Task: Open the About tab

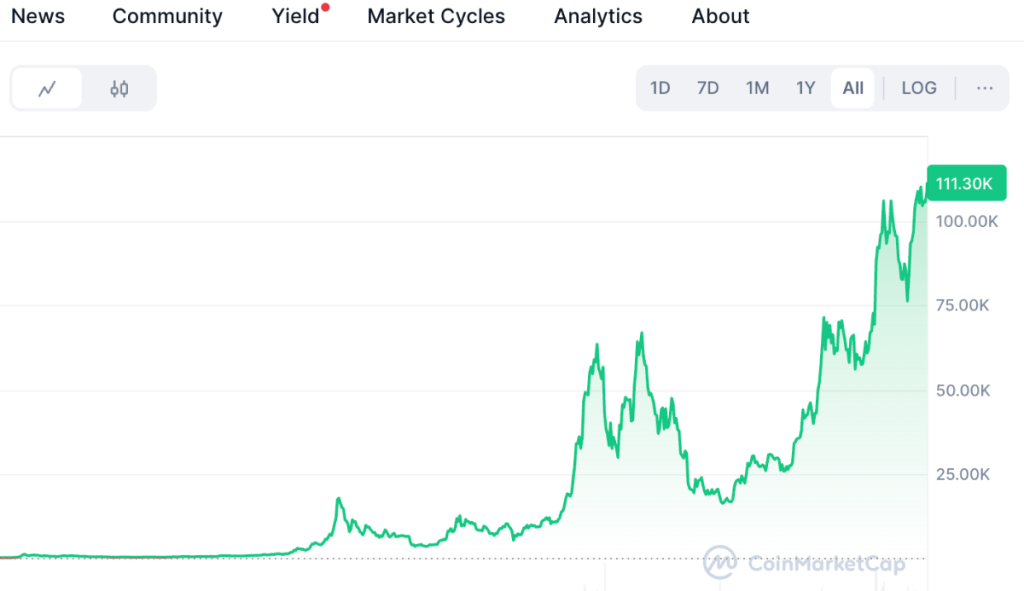Action: tap(720, 16)
